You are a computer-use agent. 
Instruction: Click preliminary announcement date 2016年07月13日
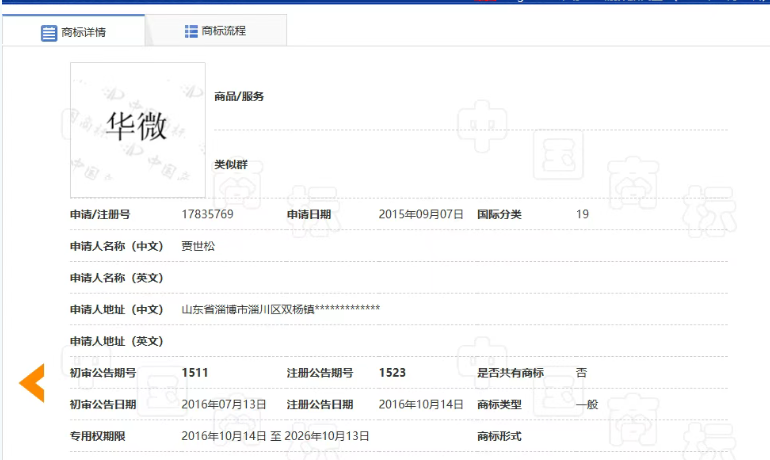click(x=224, y=405)
